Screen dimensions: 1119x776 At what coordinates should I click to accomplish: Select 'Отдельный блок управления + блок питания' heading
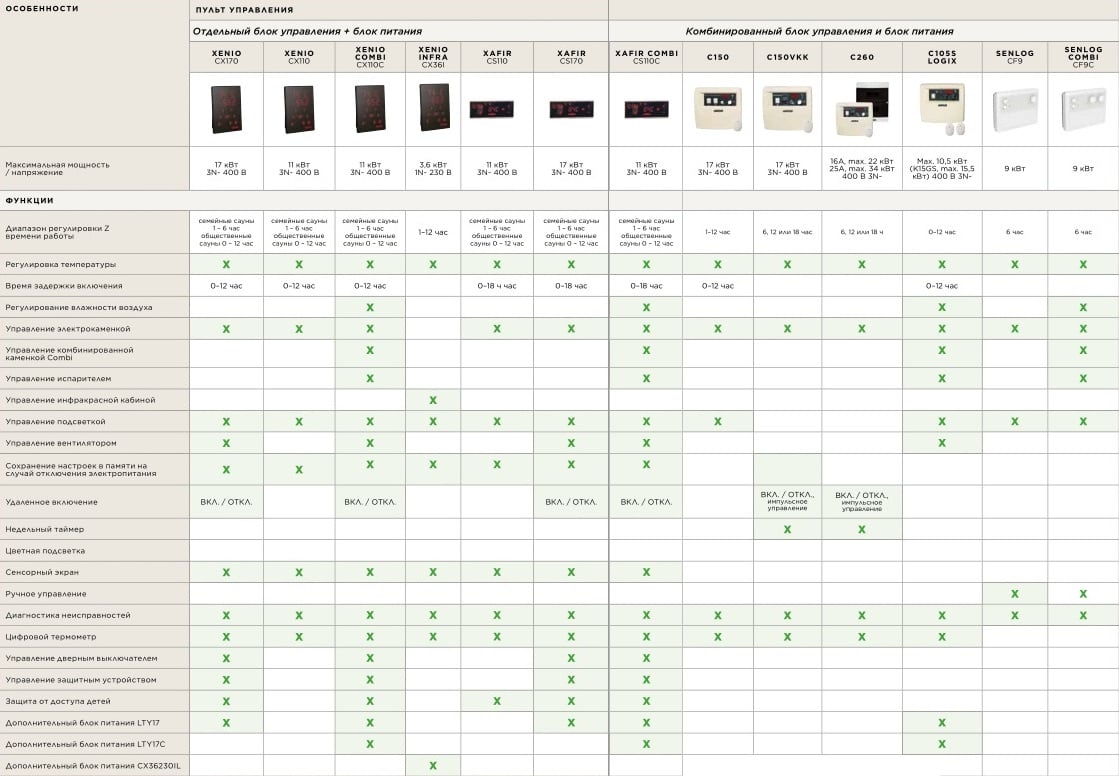307,31
